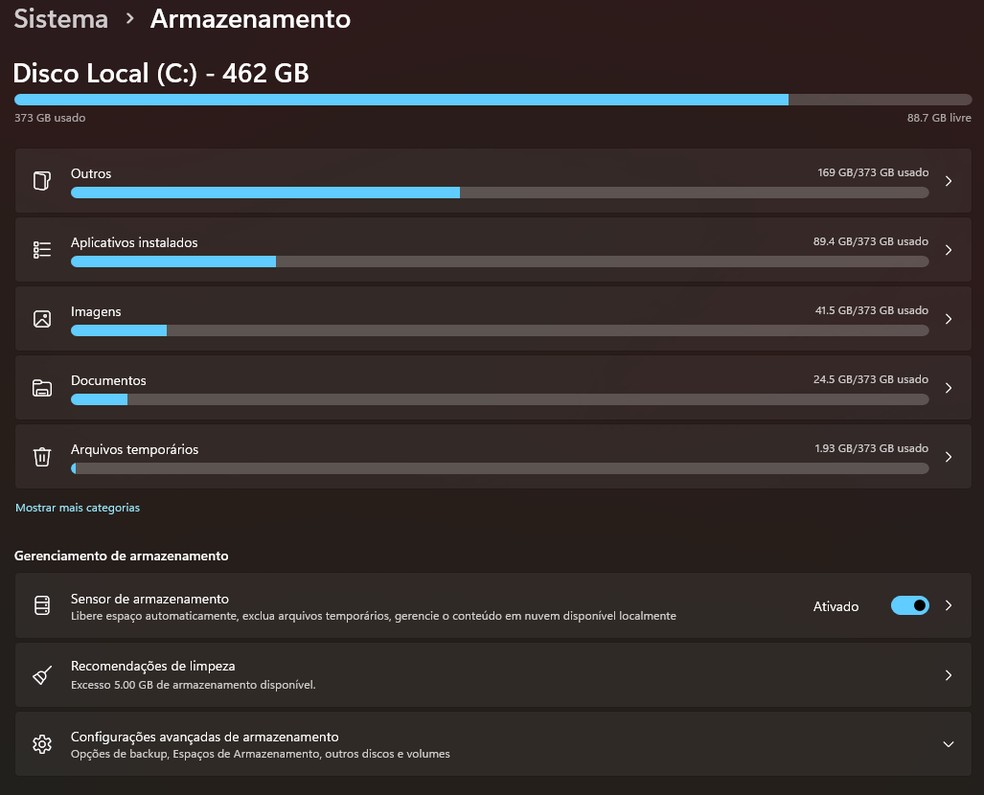Expand Configurações avançadas de armazenamento chevron
This screenshot has width=984, height=795.
click(948, 744)
